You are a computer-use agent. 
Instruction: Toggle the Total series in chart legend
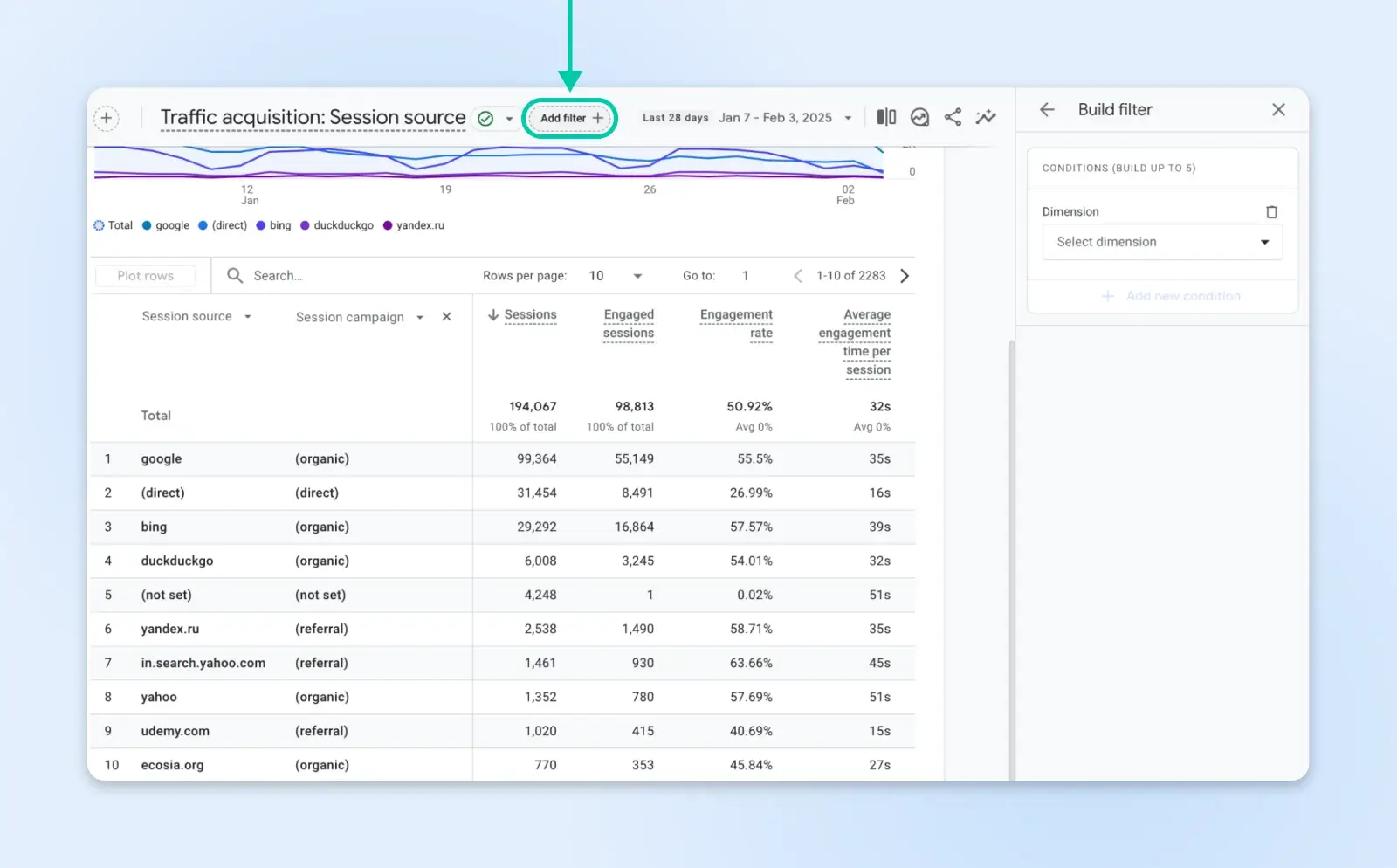(114, 225)
